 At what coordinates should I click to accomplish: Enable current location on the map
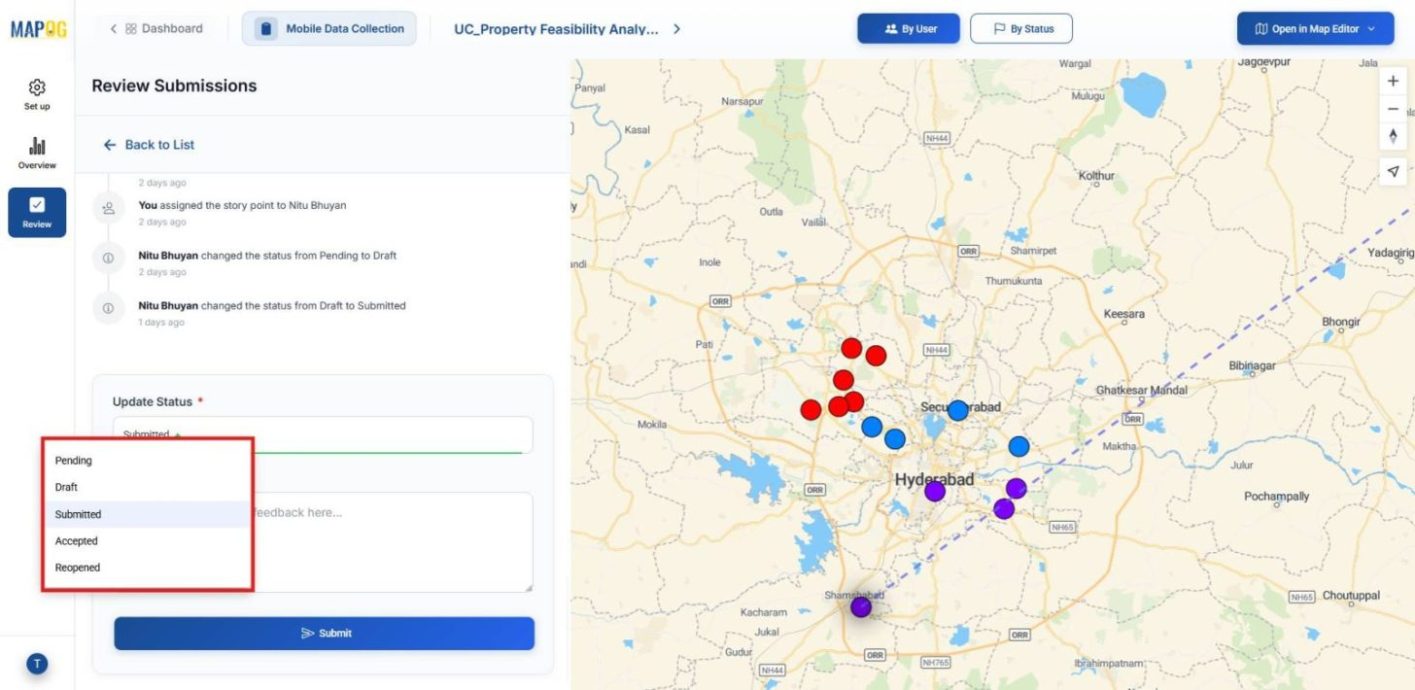click(x=1392, y=171)
